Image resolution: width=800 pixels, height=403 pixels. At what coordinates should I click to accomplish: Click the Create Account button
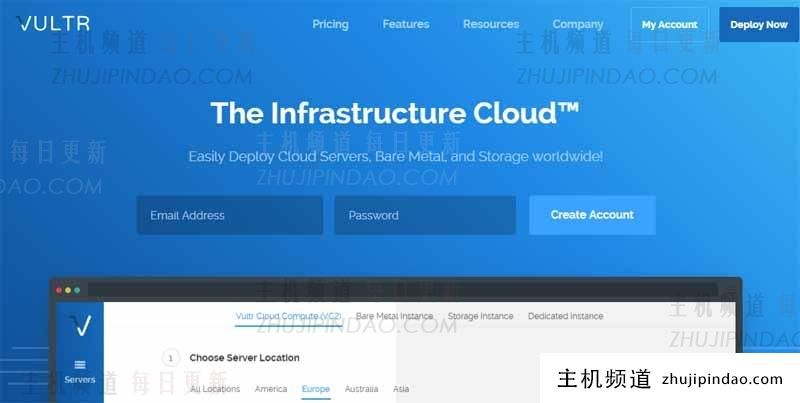tap(592, 215)
